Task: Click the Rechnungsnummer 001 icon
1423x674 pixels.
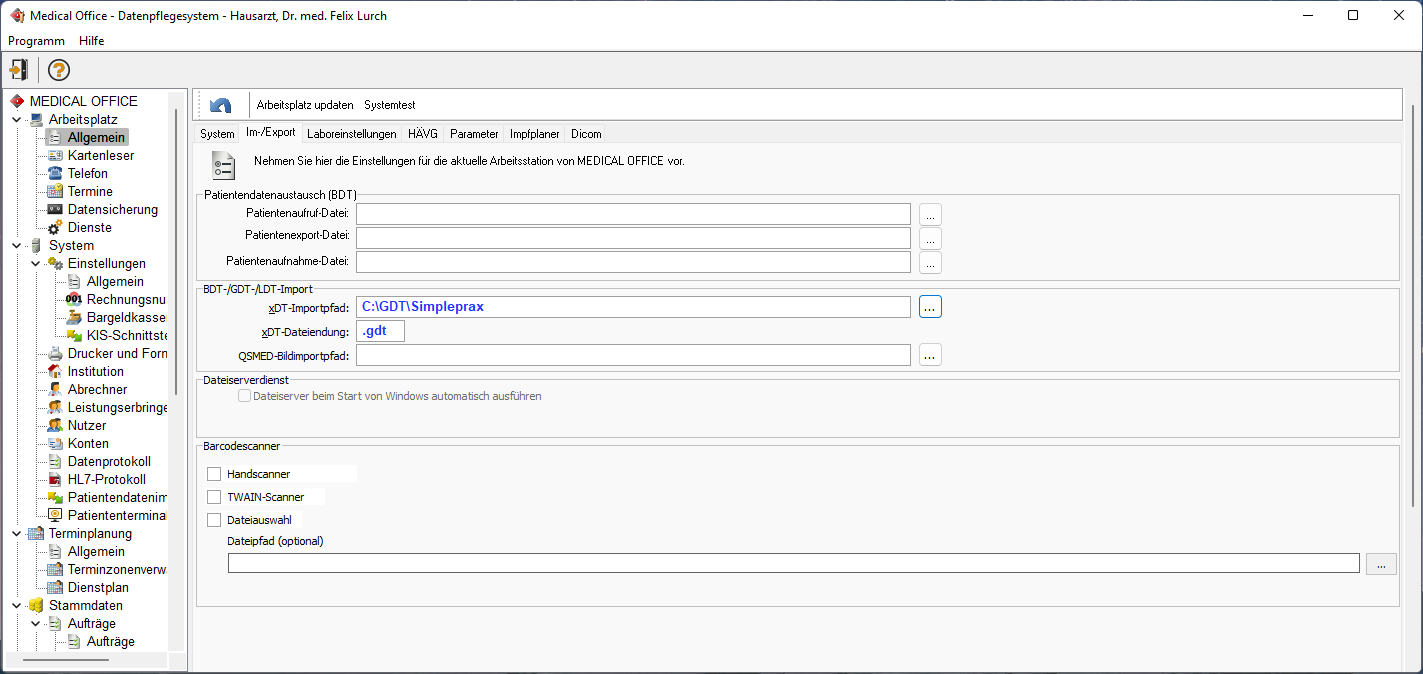Action: 75,299
